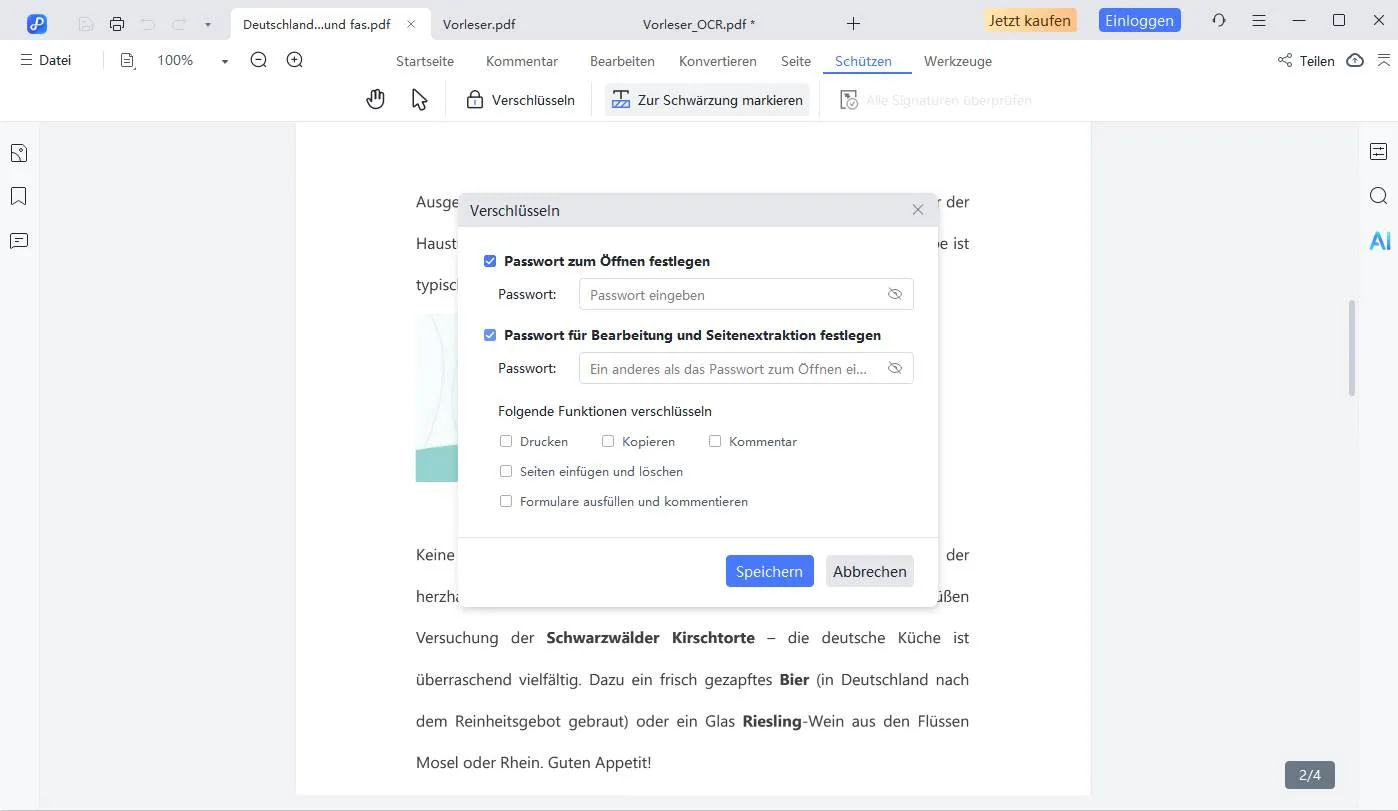This screenshot has height=811, width=1398.
Task: Zoom out with the minus magnifier
Action: pyautogui.click(x=259, y=61)
